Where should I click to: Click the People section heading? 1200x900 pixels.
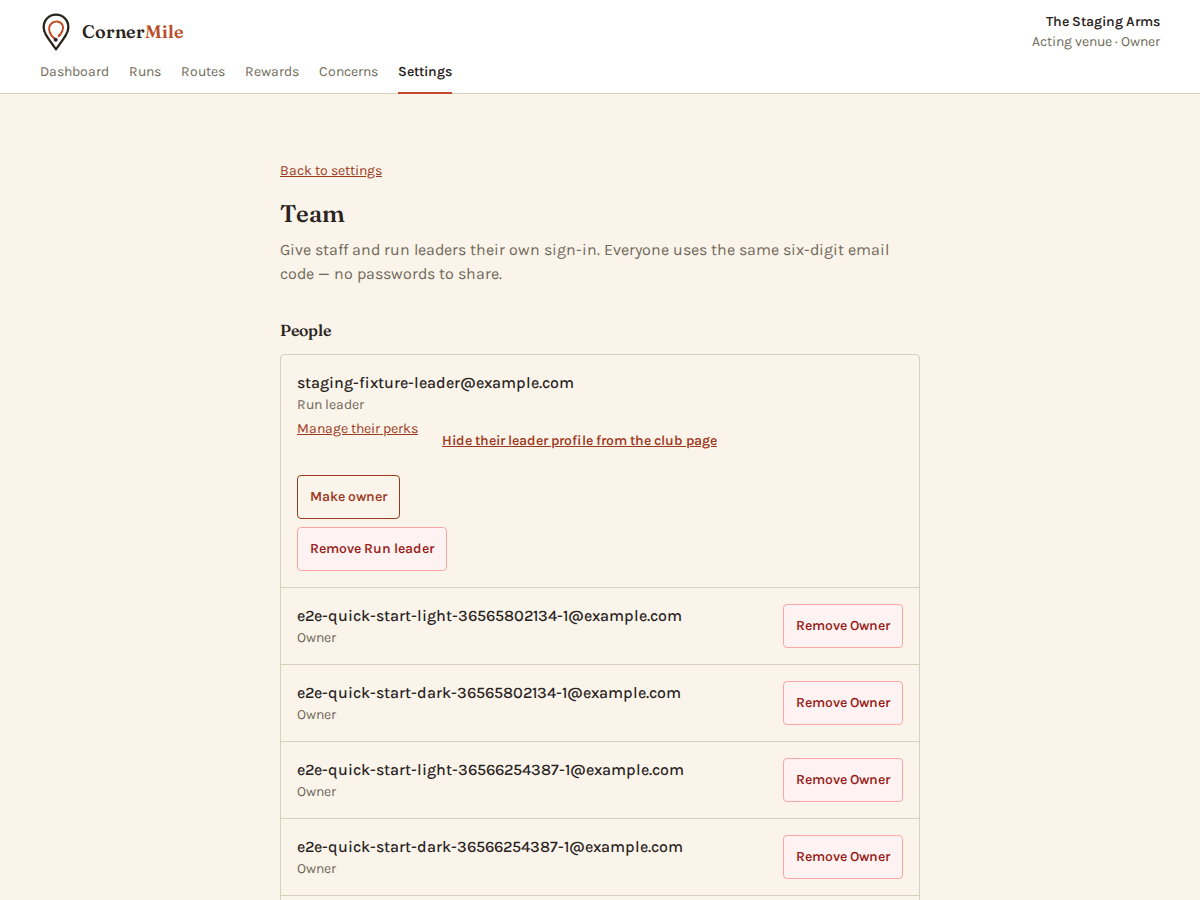(305, 331)
